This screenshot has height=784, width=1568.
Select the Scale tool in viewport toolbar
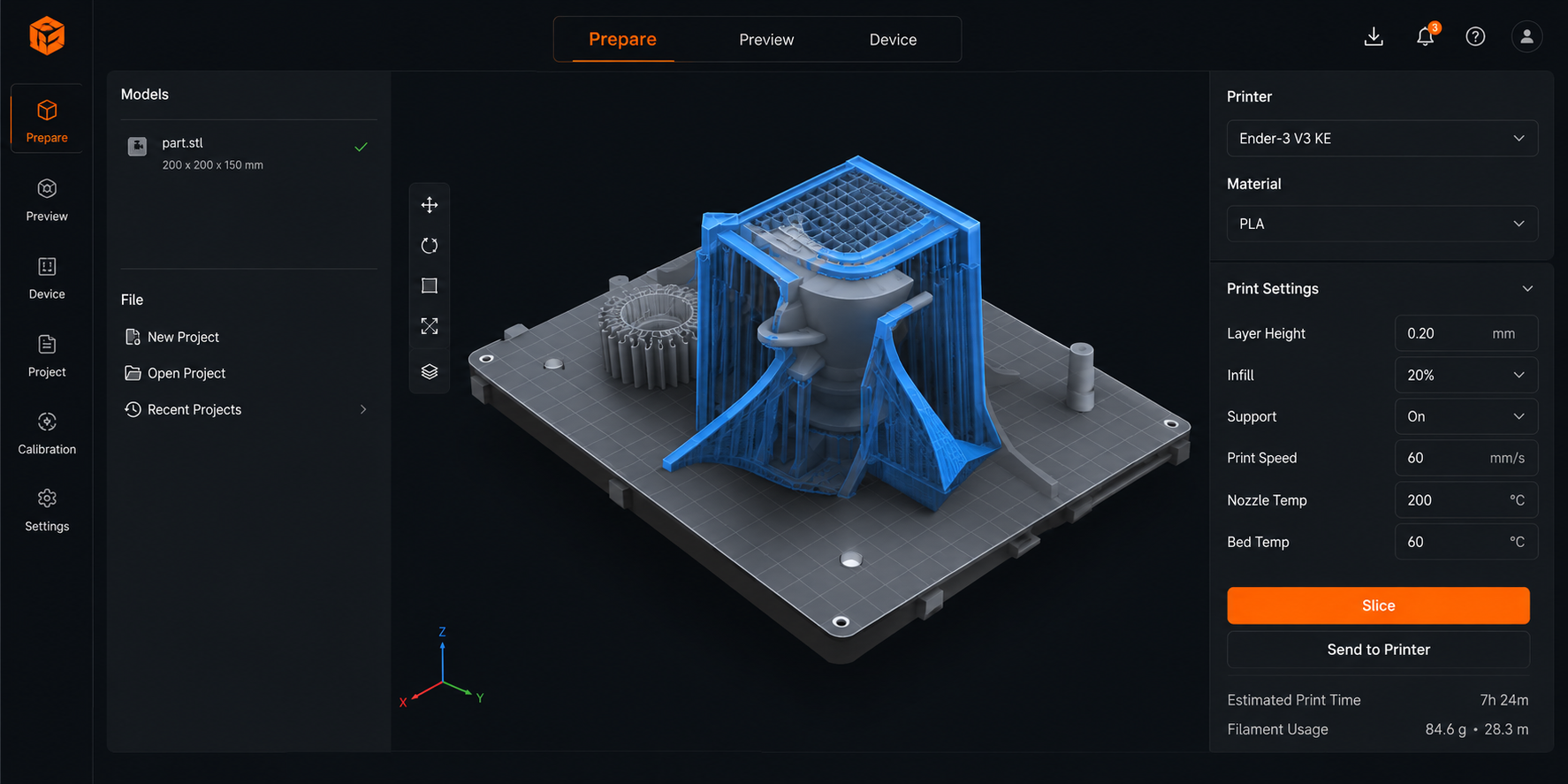pyautogui.click(x=430, y=326)
